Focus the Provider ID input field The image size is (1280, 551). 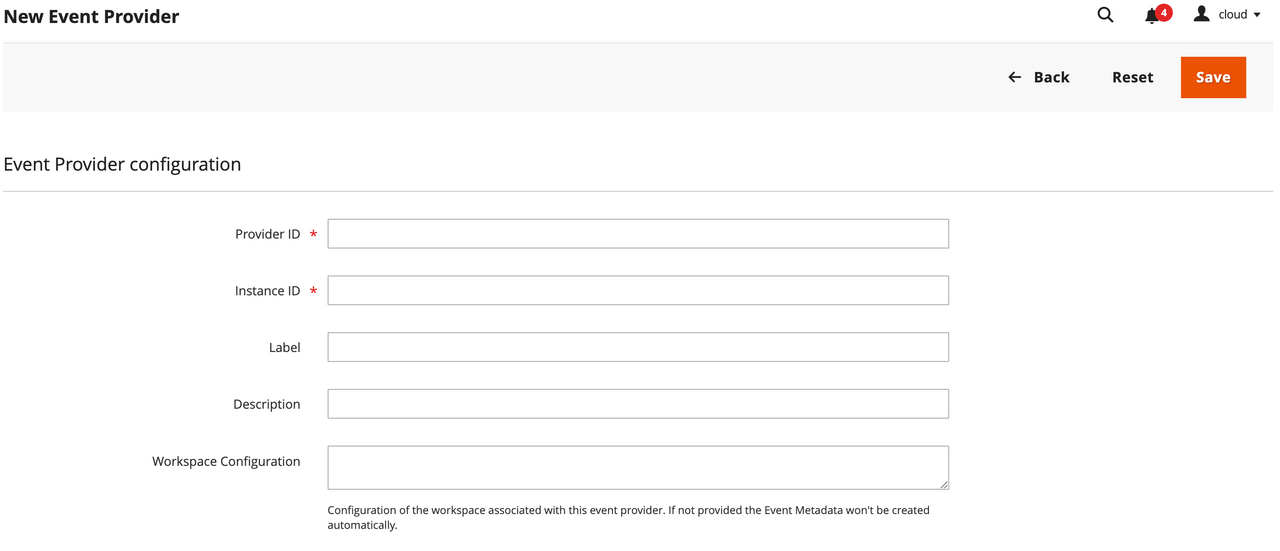click(x=637, y=234)
